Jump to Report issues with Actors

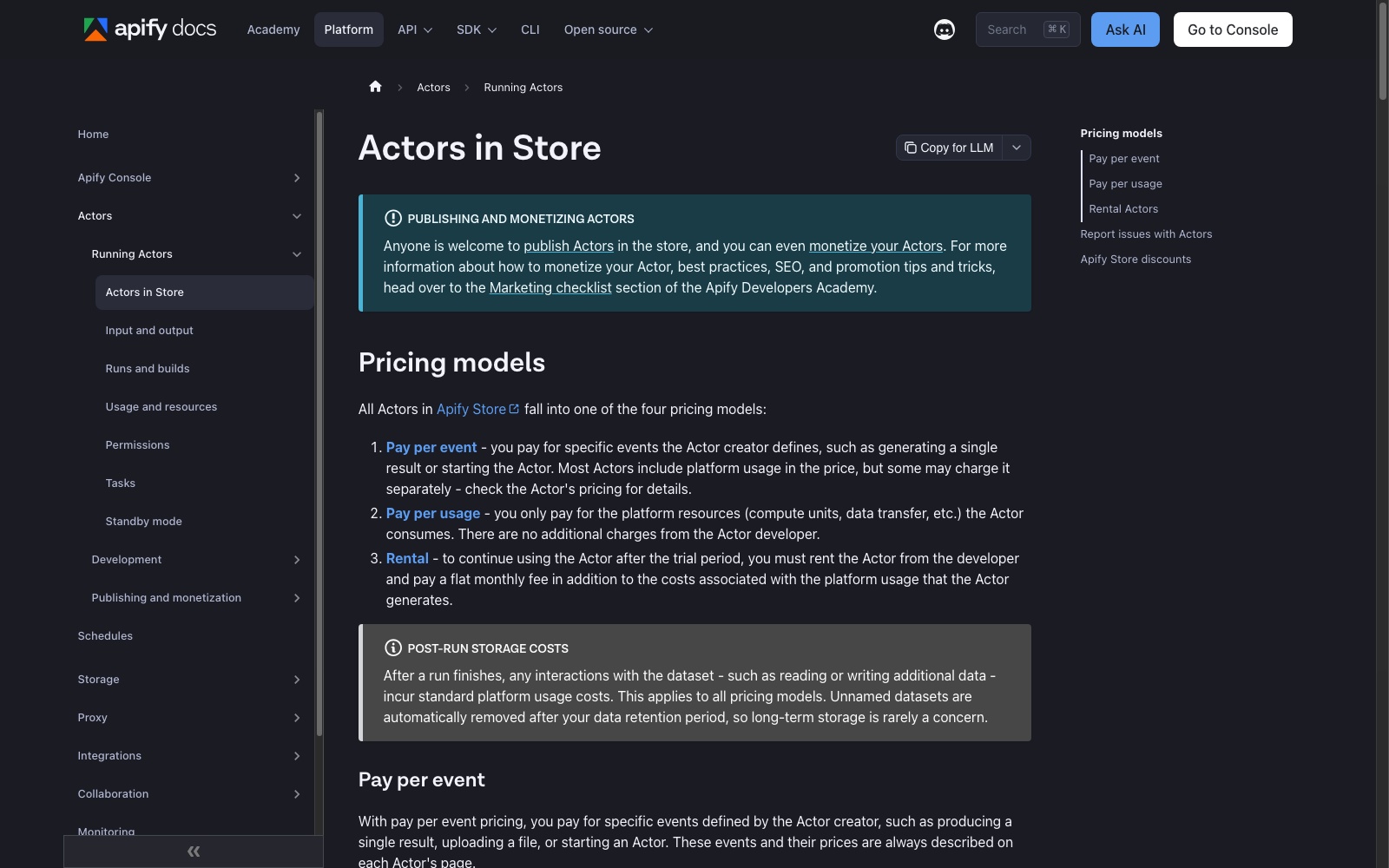click(x=1146, y=234)
